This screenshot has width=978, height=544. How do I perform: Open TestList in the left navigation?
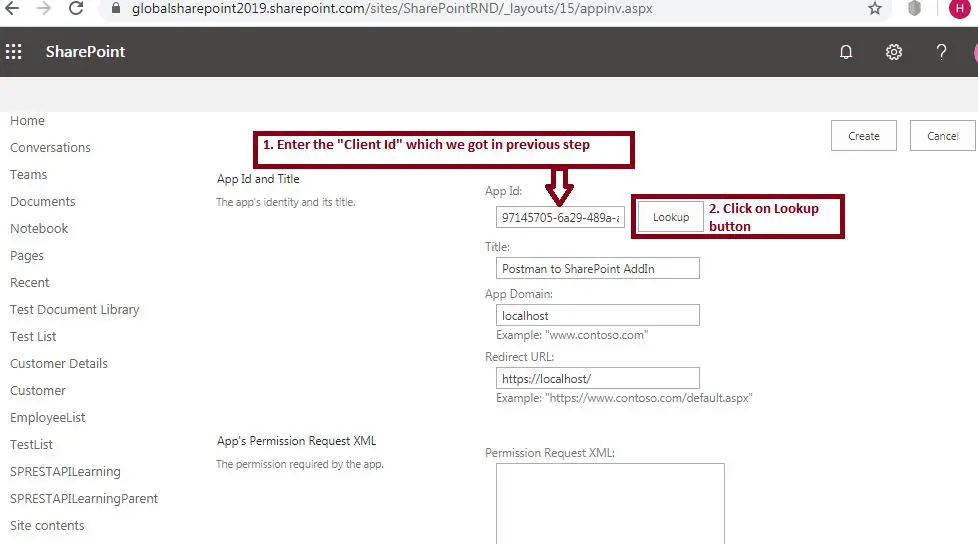click(x=31, y=444)
